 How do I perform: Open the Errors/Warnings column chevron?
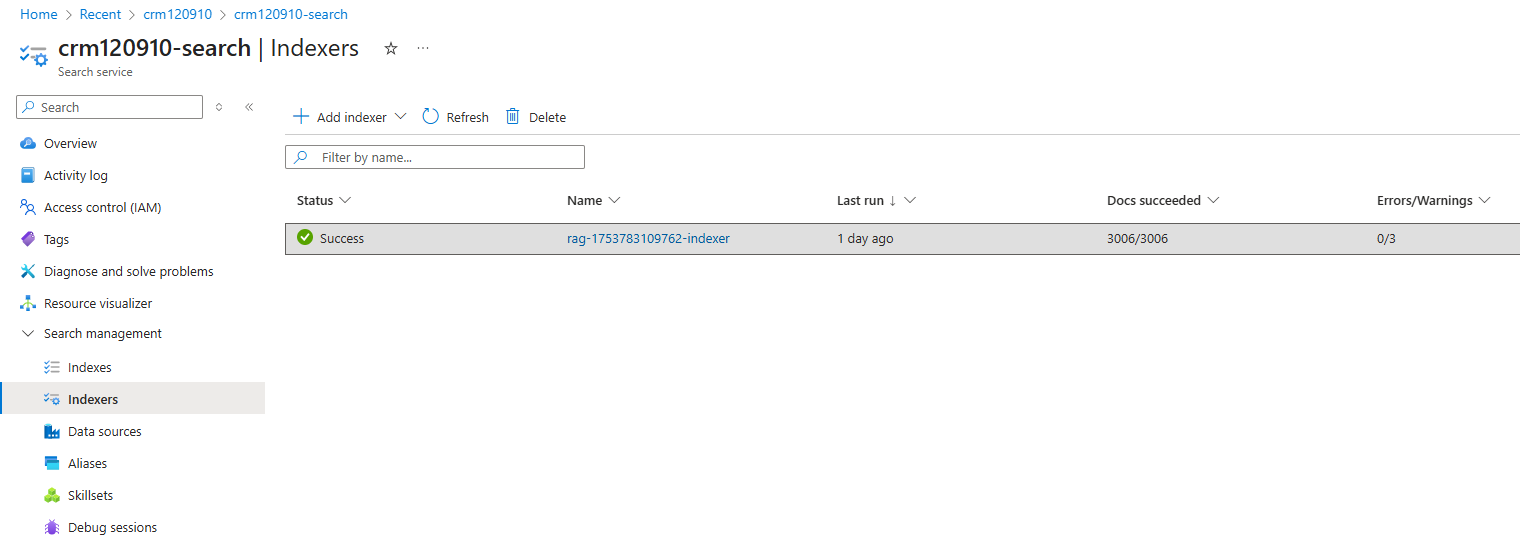[x=1484, y=200]
